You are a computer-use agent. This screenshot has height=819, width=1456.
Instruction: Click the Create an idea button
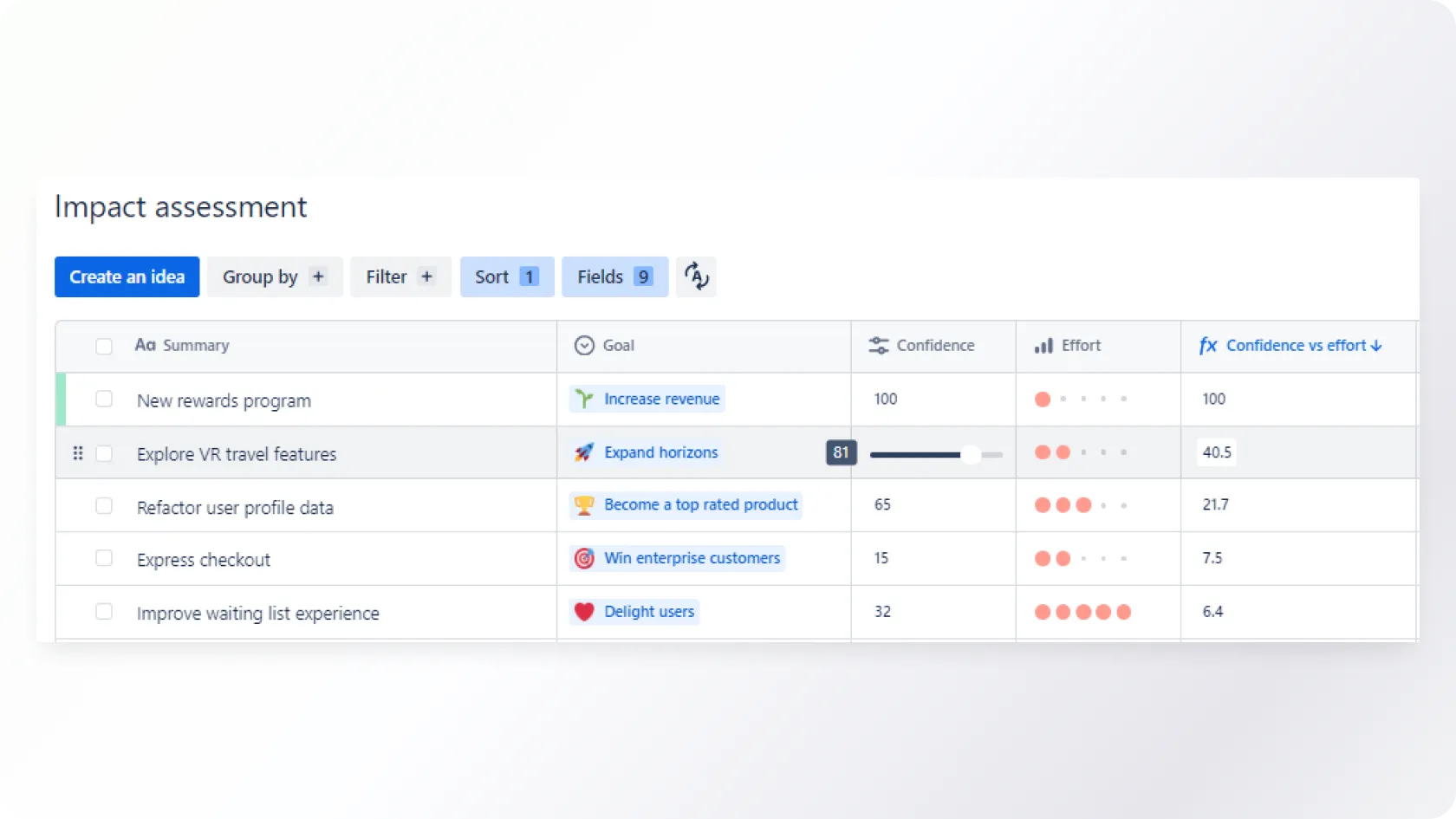tap(127, 276)
